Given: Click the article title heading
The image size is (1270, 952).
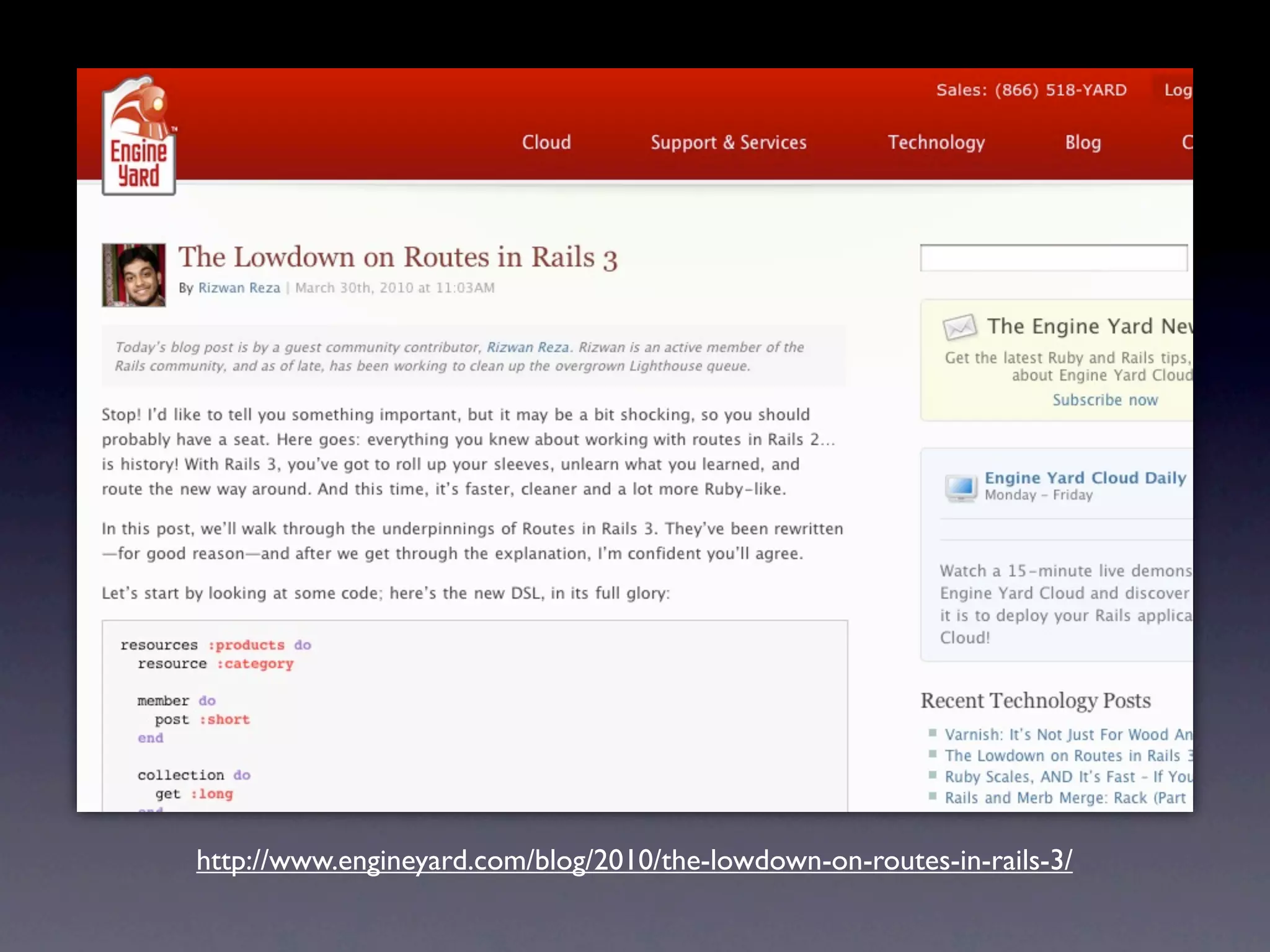Looking at the screenshot, I should click(x=397, y=257).
